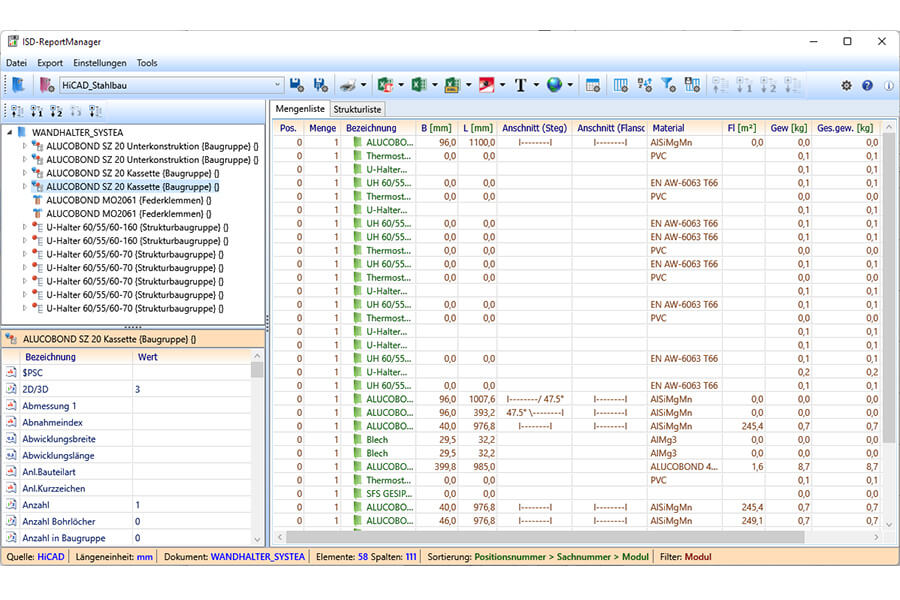Click the Filter: Modul status bar entry
900x600 pixels.
685,557
